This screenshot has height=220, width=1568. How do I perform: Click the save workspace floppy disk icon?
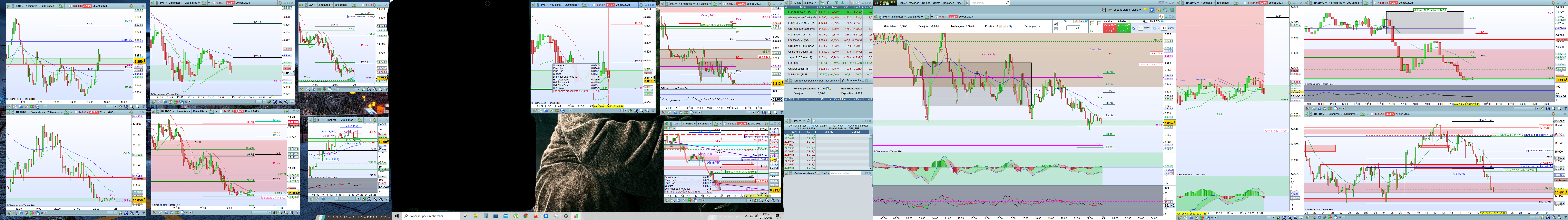coord(1104,10)
